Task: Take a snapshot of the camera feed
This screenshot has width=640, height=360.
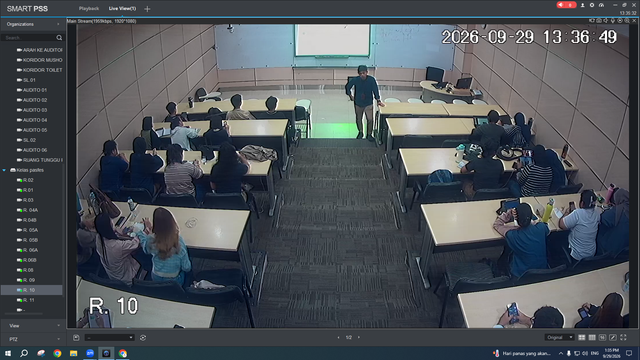Action: point(599,20)
